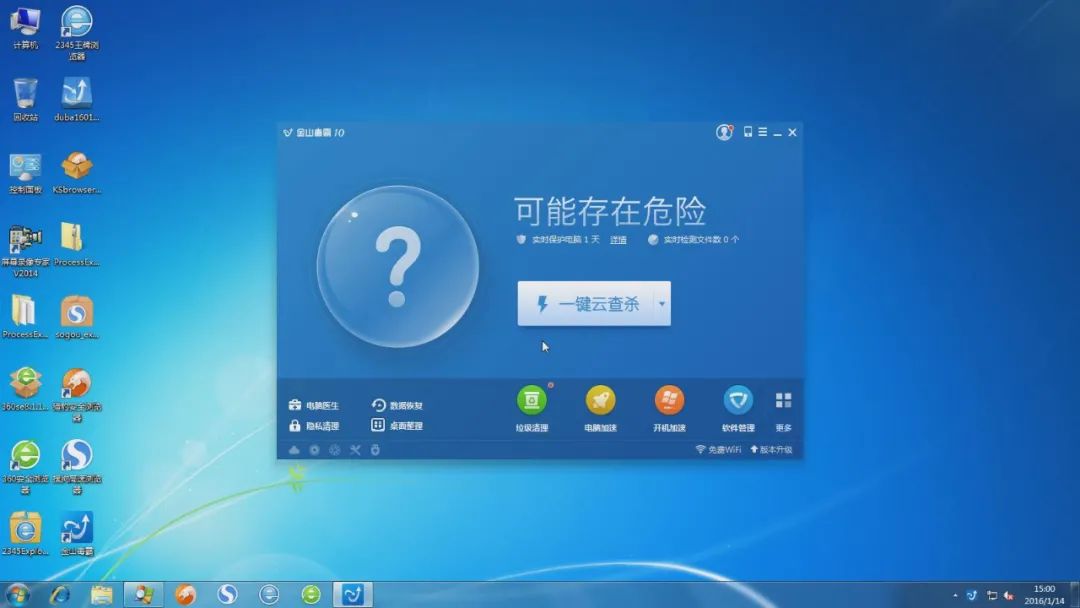Open 免费WiFi free WiFi
This screenshot has height=608, width=1080.
pyautogui.click(x=718, y=450)
